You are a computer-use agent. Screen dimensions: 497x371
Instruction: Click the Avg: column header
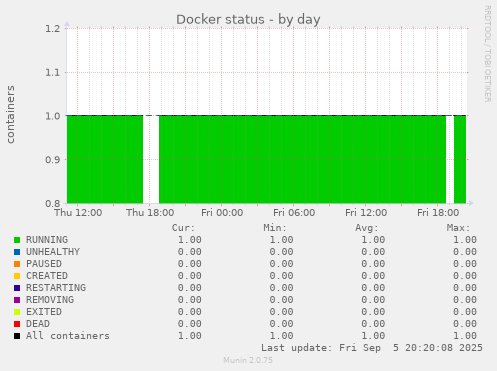367,228
